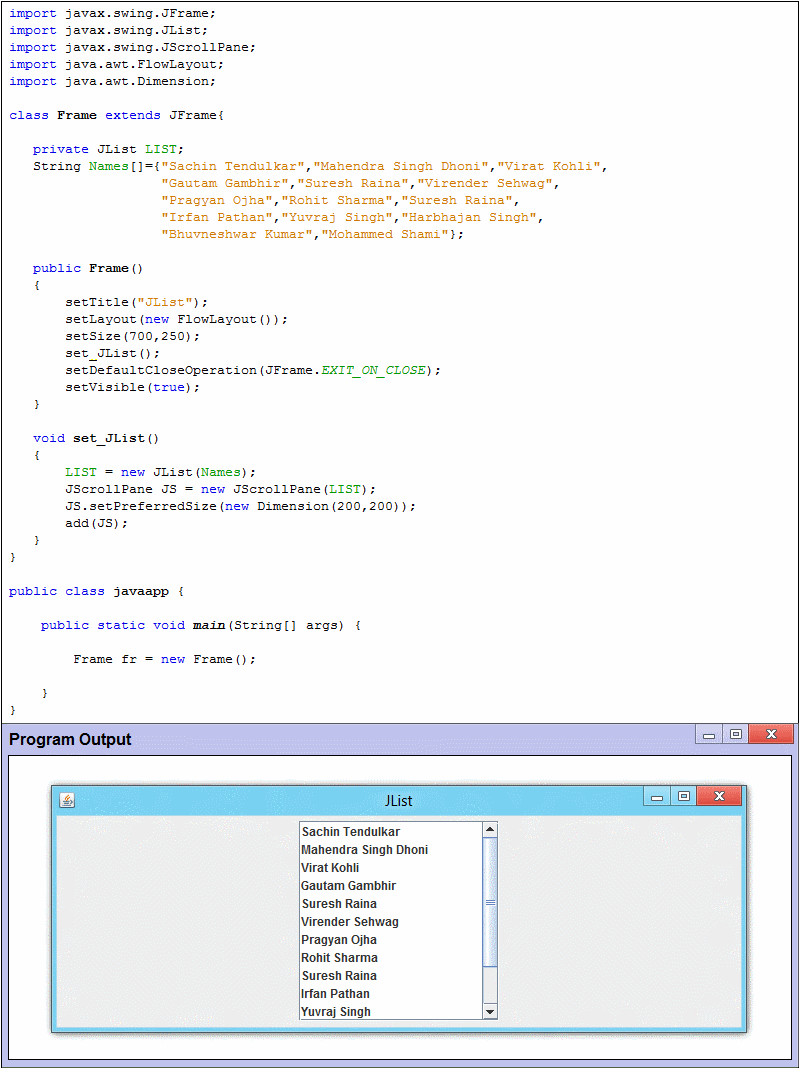Click the scrollbar down arrow in the list
Screen dimensions: 800x1069
tap(489, 1011)
